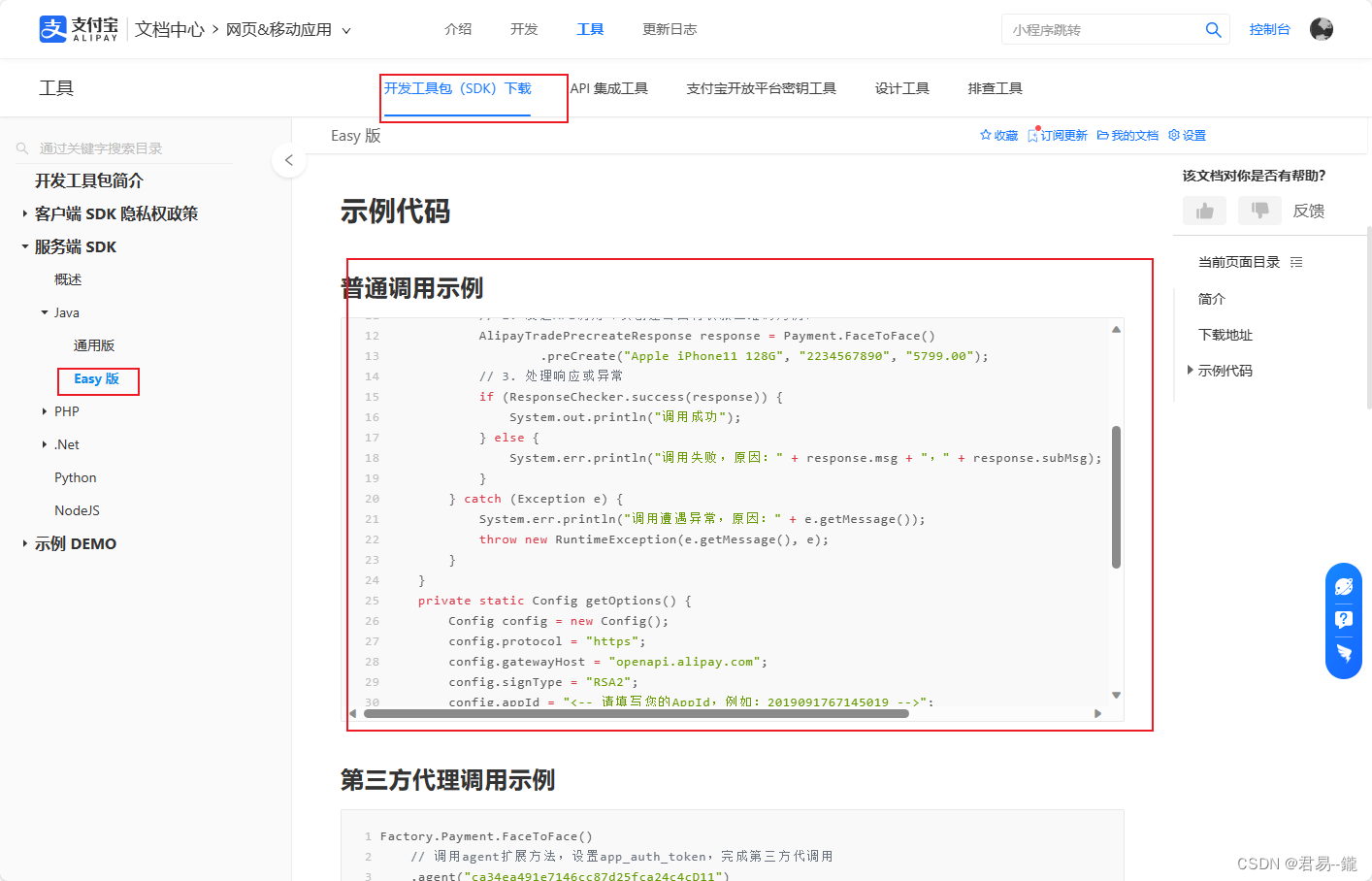
Task: Open the 介绍 top menu
Action: (x=458, y=29)
